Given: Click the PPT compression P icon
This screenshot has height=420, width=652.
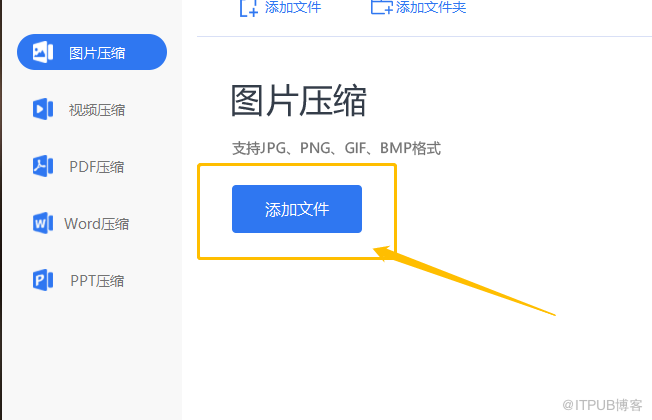Looking at the screenshot, I should click(x=43, y=280).
